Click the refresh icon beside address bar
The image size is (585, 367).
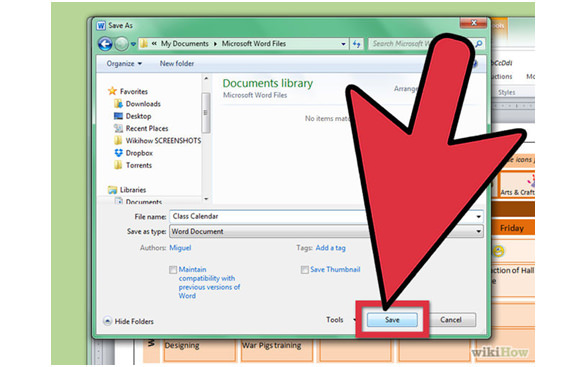(x=356, y=44)
